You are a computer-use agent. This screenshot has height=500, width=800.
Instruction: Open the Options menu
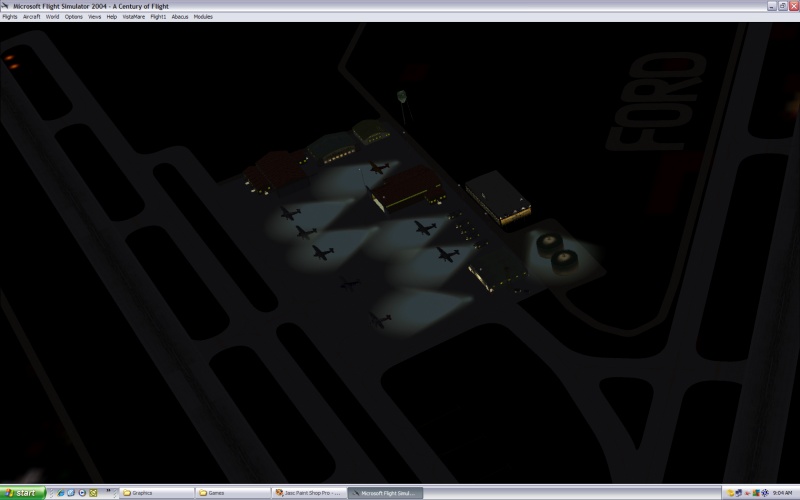73,17
